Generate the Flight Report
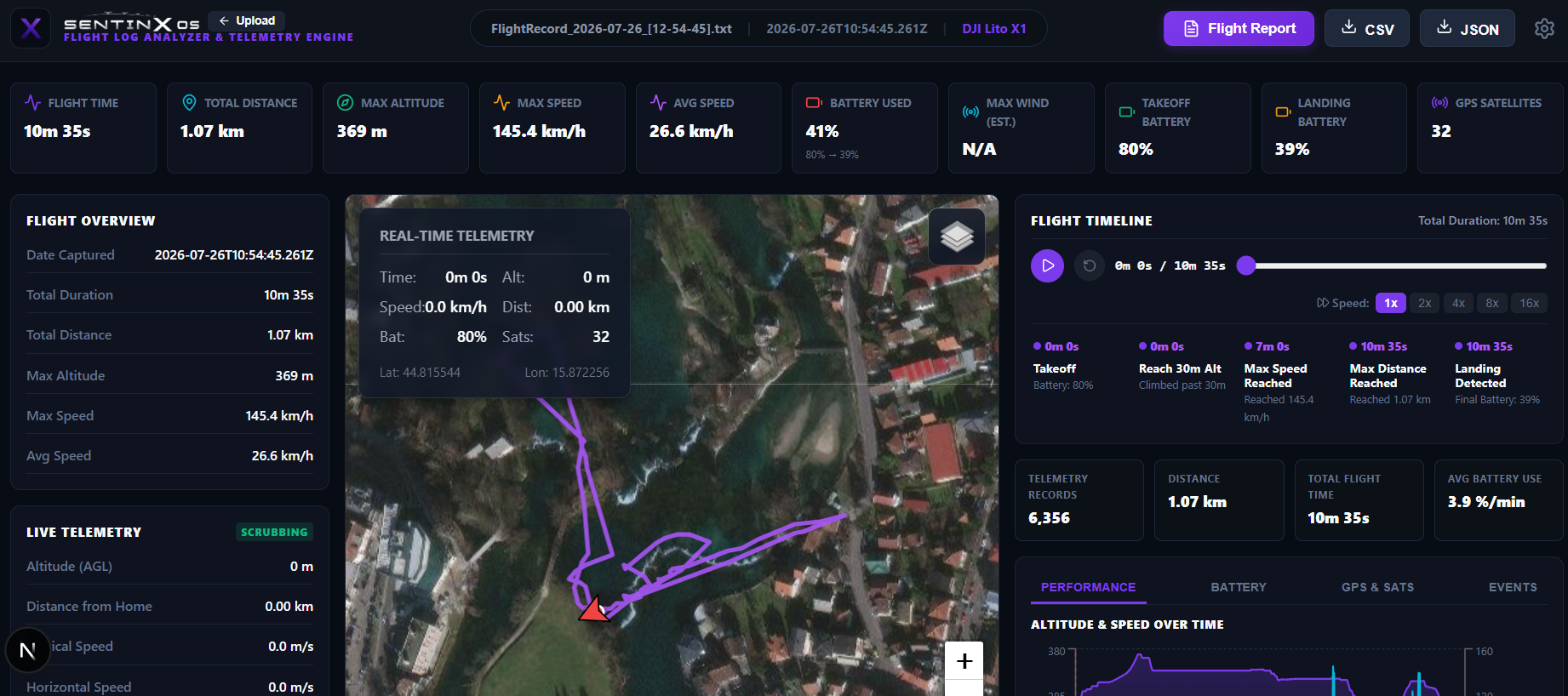The height and width of the screenshot is (696, 1568). tap(1239, 29)
